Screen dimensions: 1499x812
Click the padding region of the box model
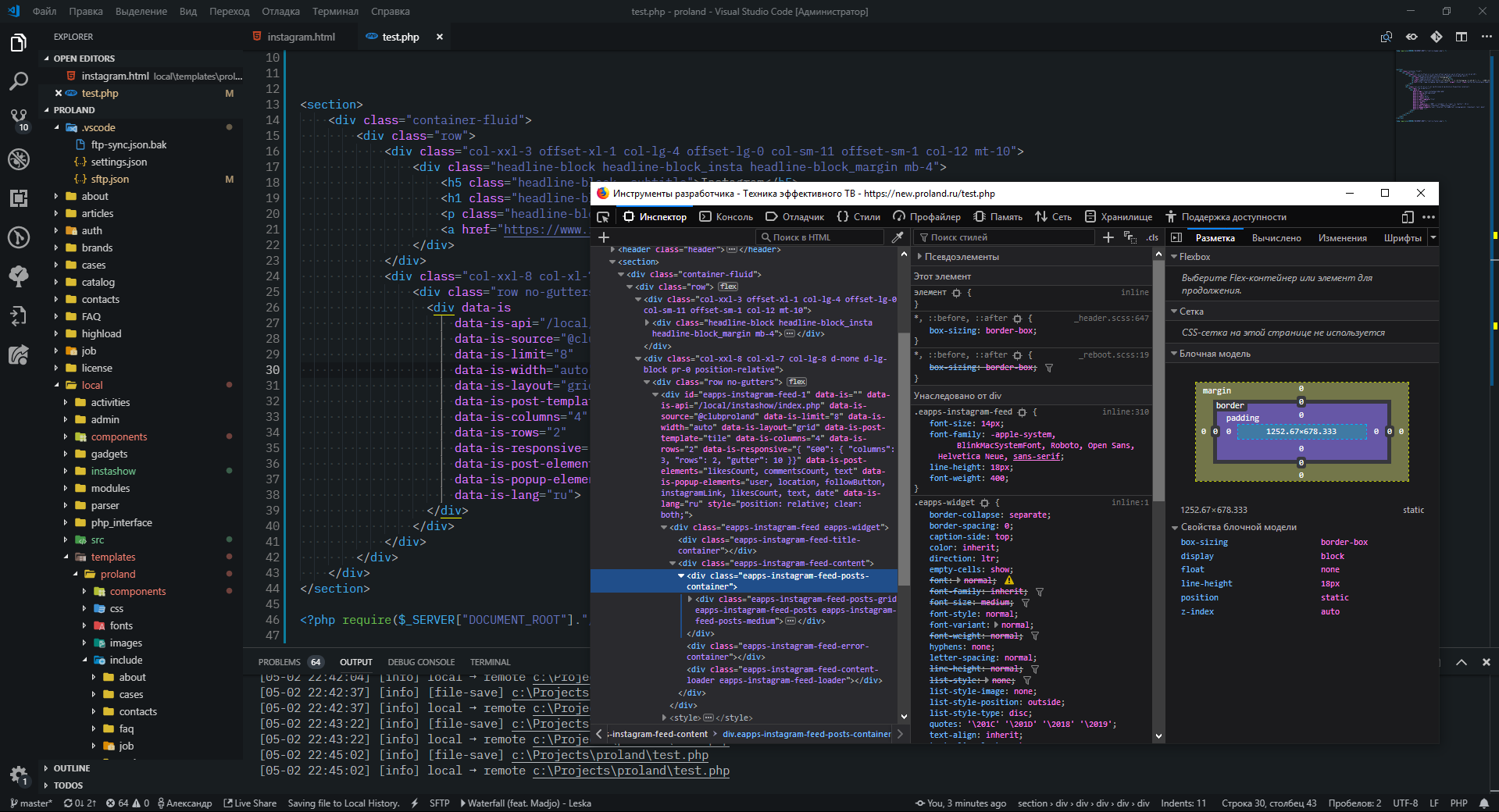1243,418
